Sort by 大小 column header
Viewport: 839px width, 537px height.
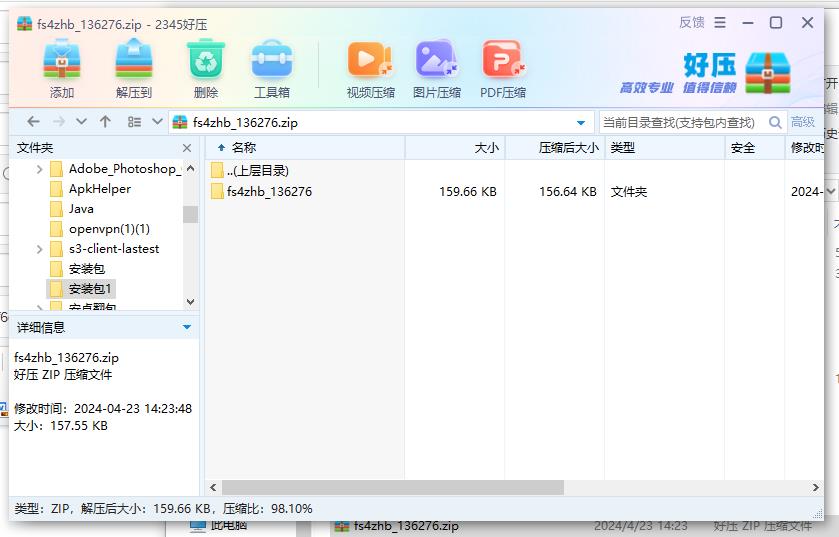[x=455, y=148]
